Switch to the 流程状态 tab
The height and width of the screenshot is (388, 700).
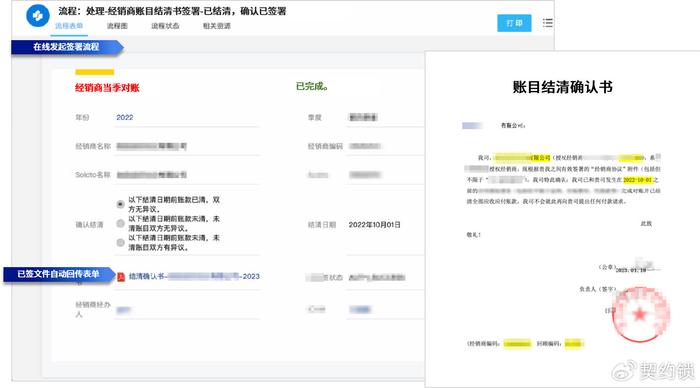pyautogui.click(x=165, y=26)
